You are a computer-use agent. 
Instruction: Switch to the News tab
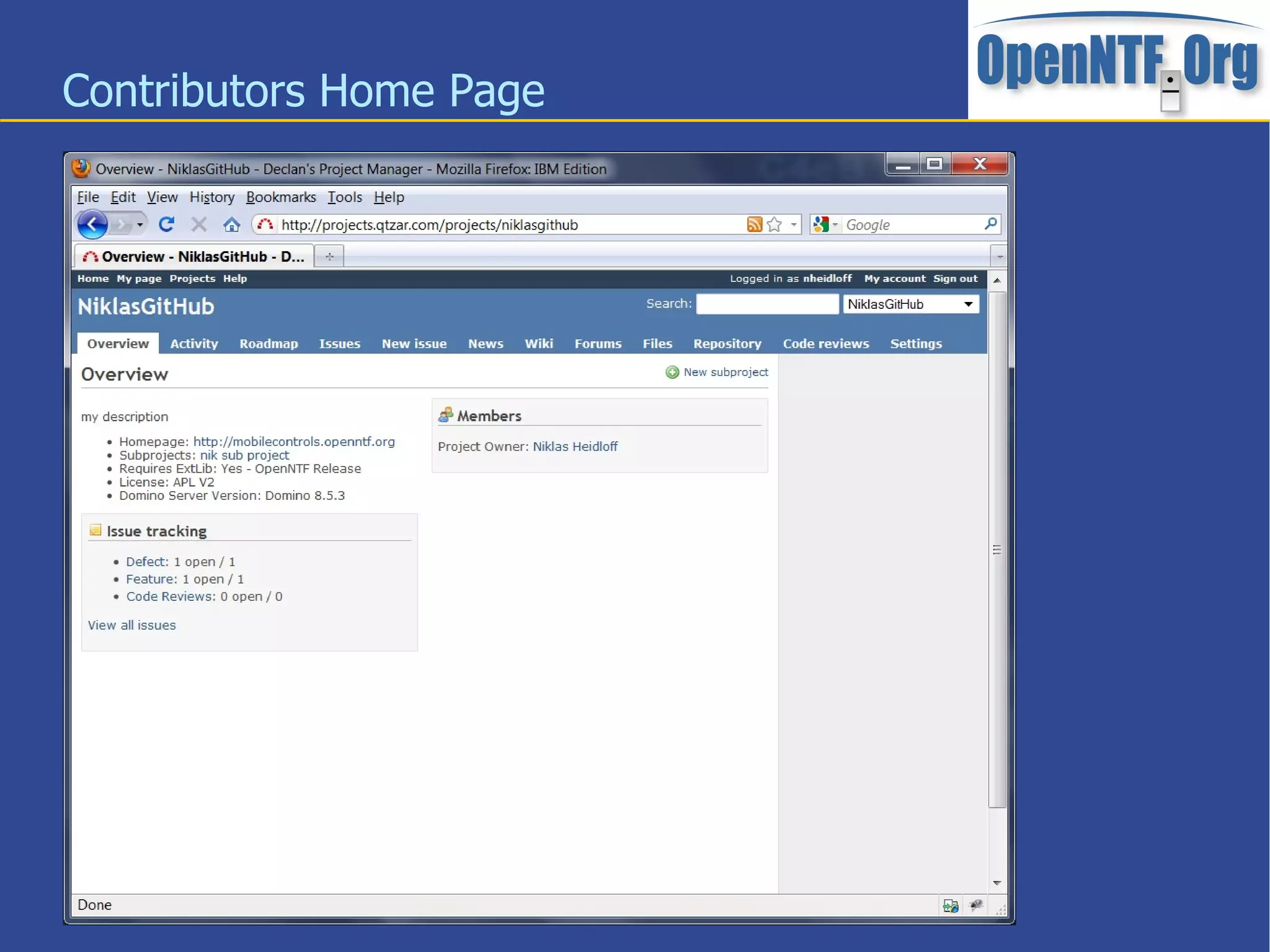pos(486,344)
